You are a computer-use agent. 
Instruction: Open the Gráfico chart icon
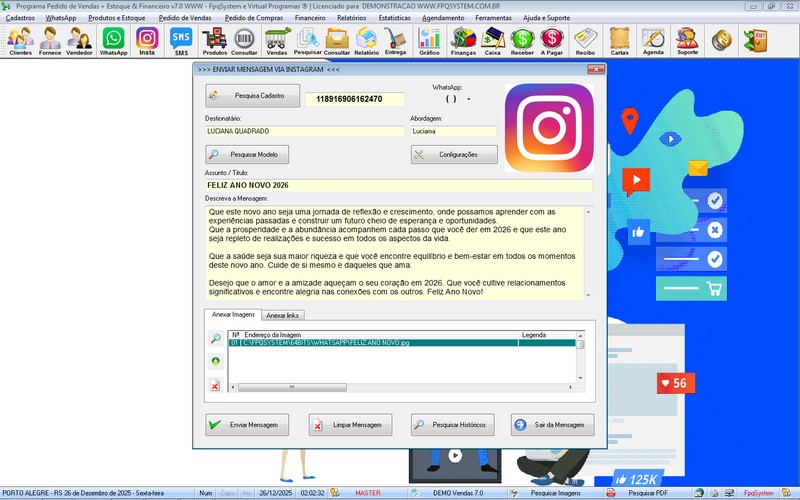pyautogui.click(x=429, y=41)
